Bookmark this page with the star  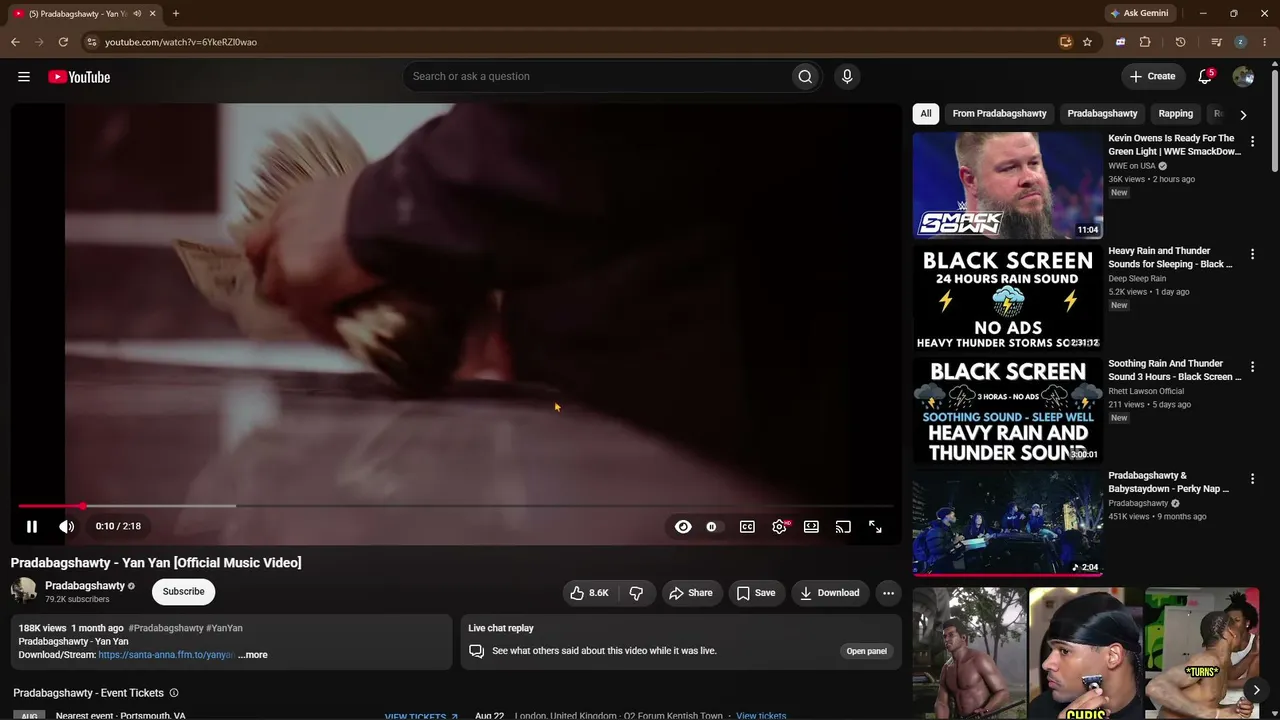click(x=1087, y=42)
